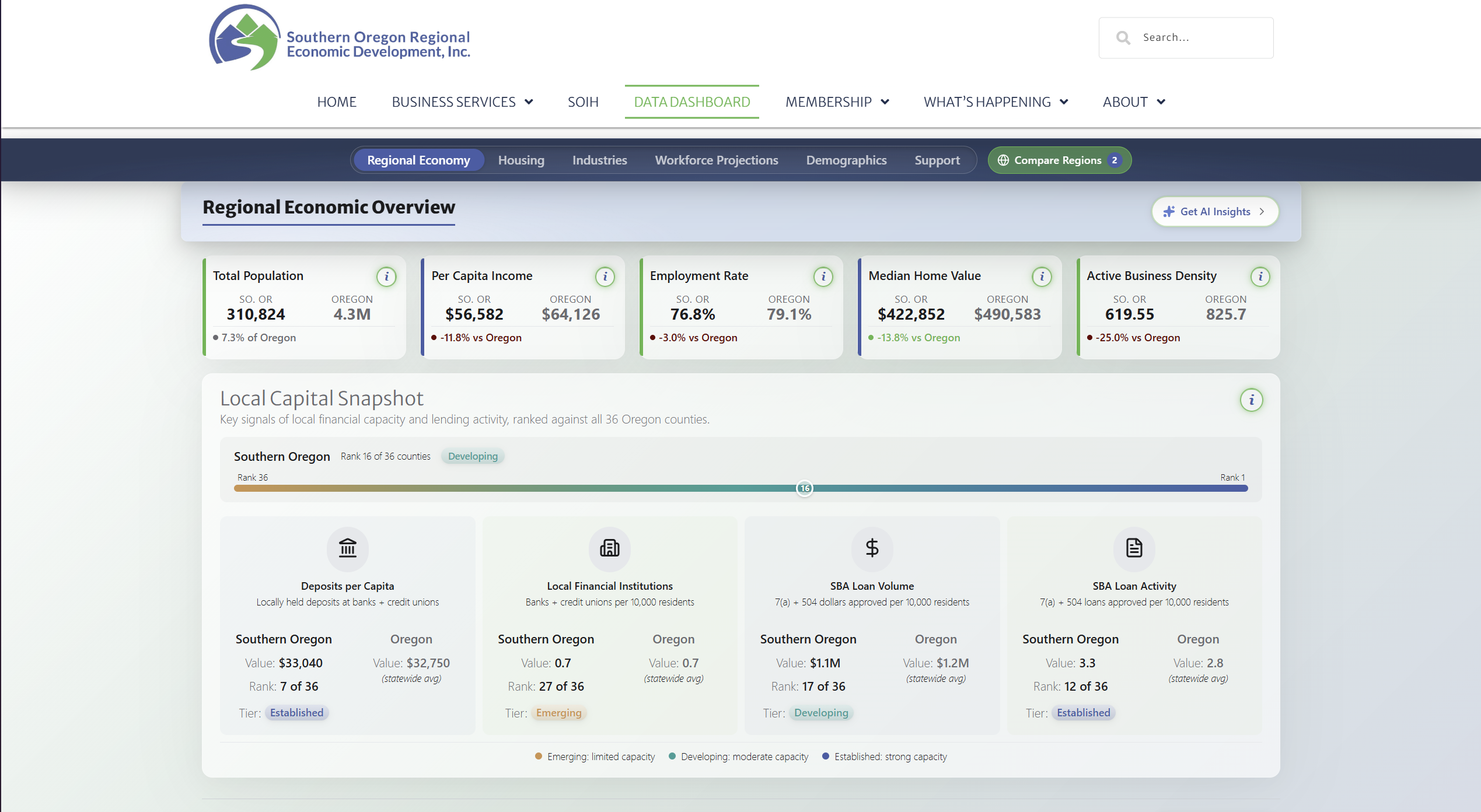
Task: Click the SBA Loan Volume dollar icon
Action: 872,548
